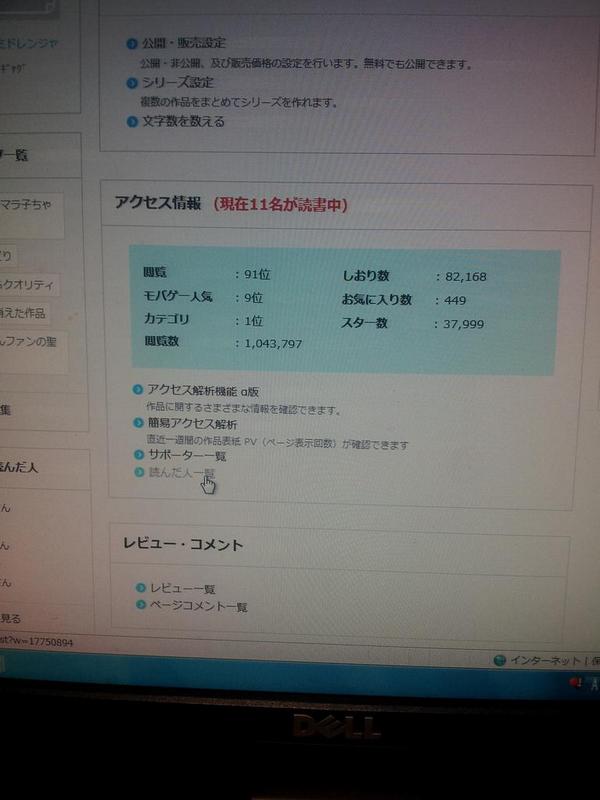600x800 pixels.
Task: Click sidebar item ファンの聖
Action: (30, 341)
